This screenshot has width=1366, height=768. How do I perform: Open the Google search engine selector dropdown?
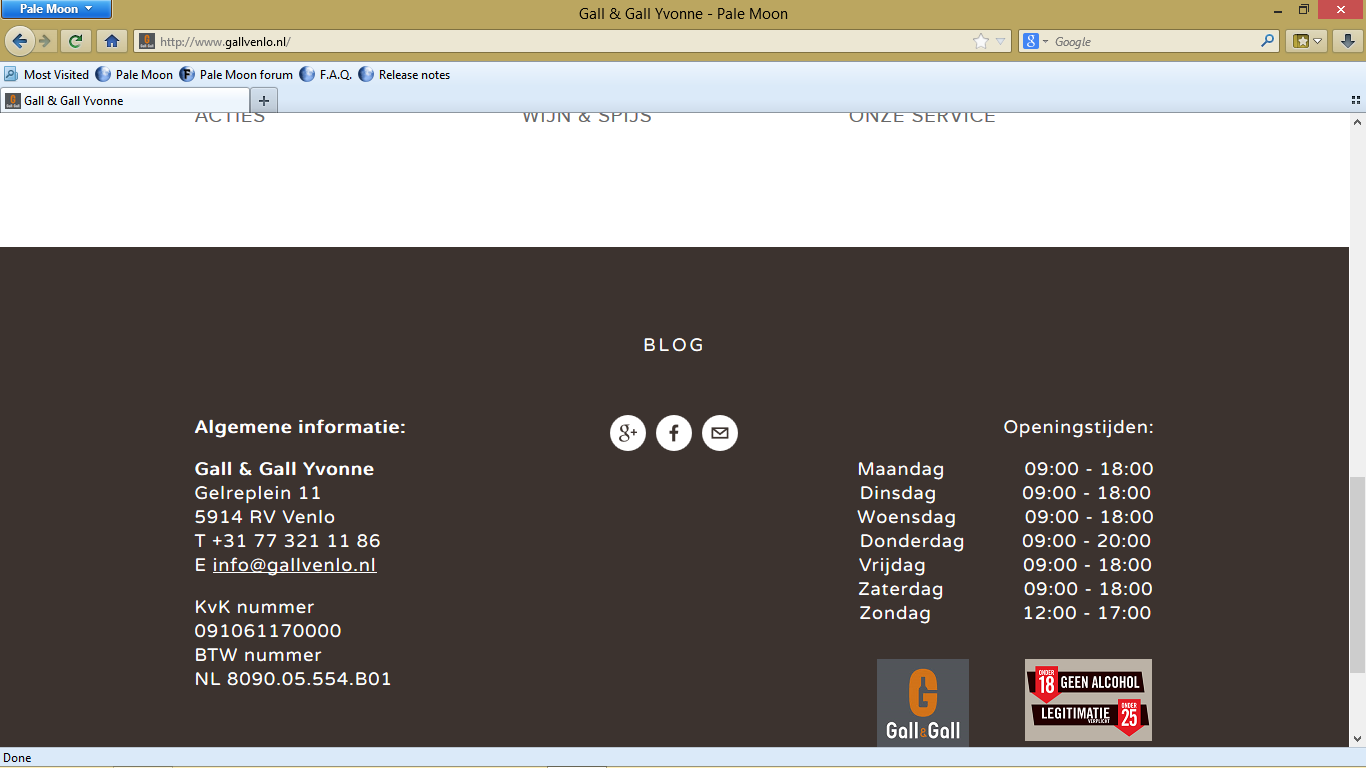click(1035, 41)
